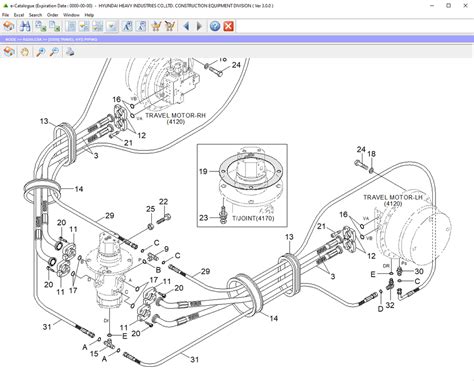Open the Order menu

(52, 15)
